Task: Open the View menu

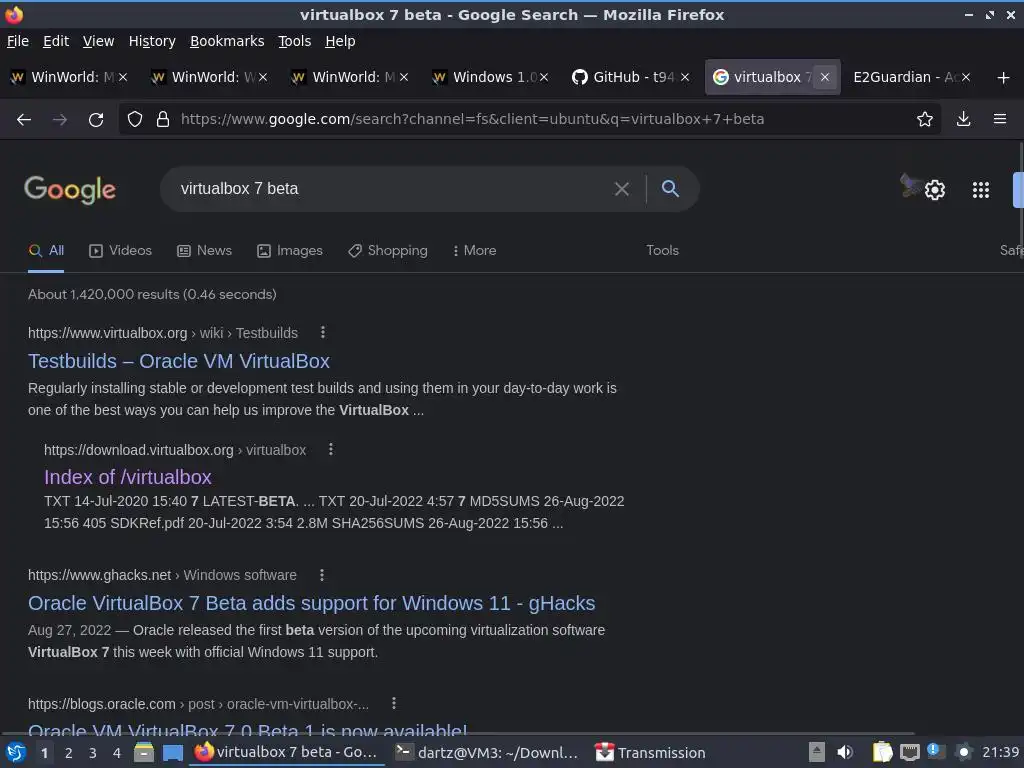Action: tap(98, 41)
